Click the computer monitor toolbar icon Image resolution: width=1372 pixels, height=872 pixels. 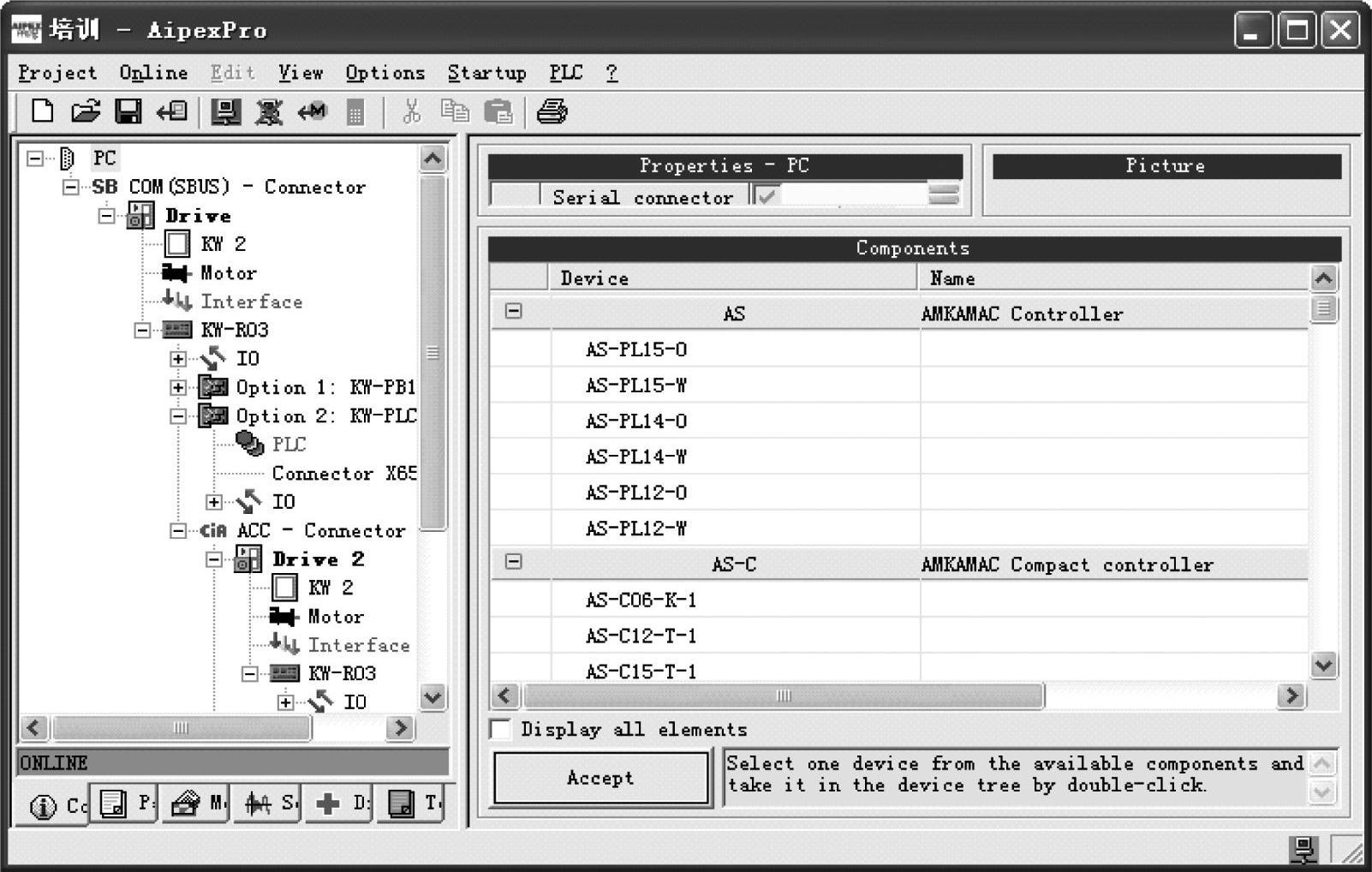click(226, 111)
